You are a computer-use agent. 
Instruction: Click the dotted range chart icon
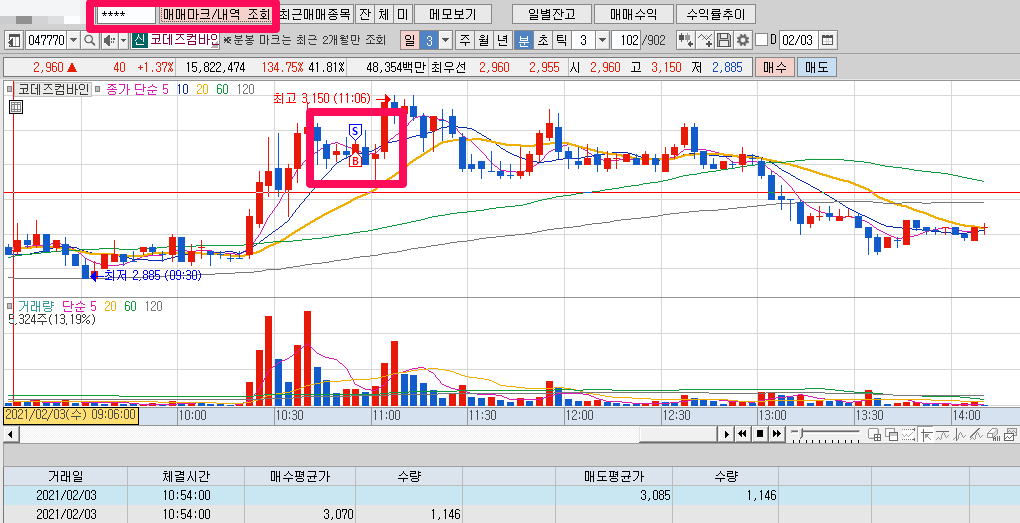[x=908, y=435]
